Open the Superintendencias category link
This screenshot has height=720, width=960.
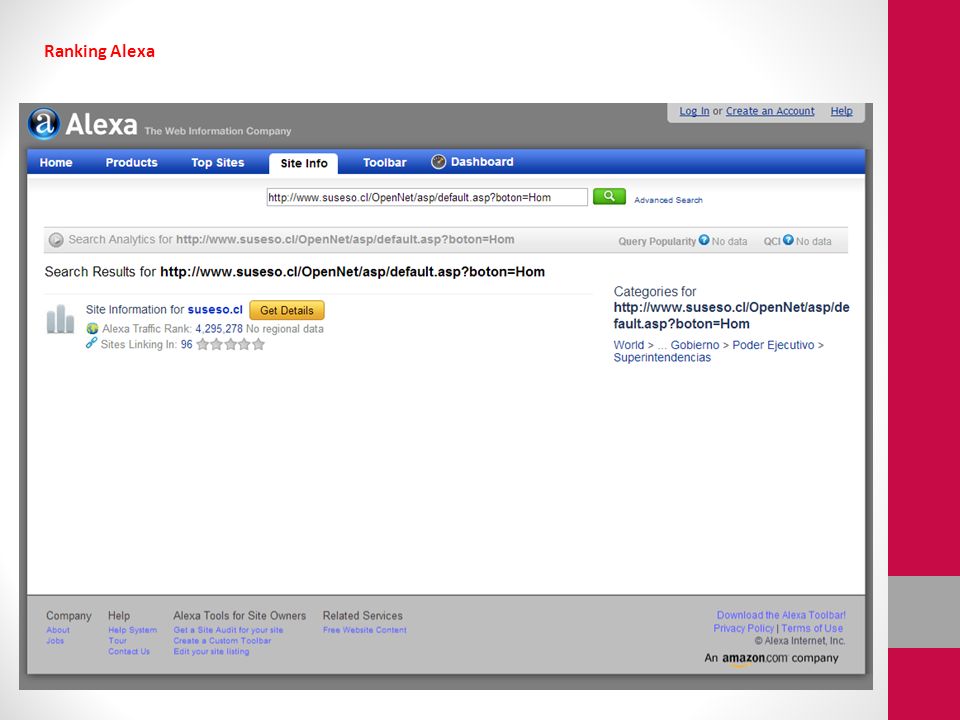tap(662, 358)
